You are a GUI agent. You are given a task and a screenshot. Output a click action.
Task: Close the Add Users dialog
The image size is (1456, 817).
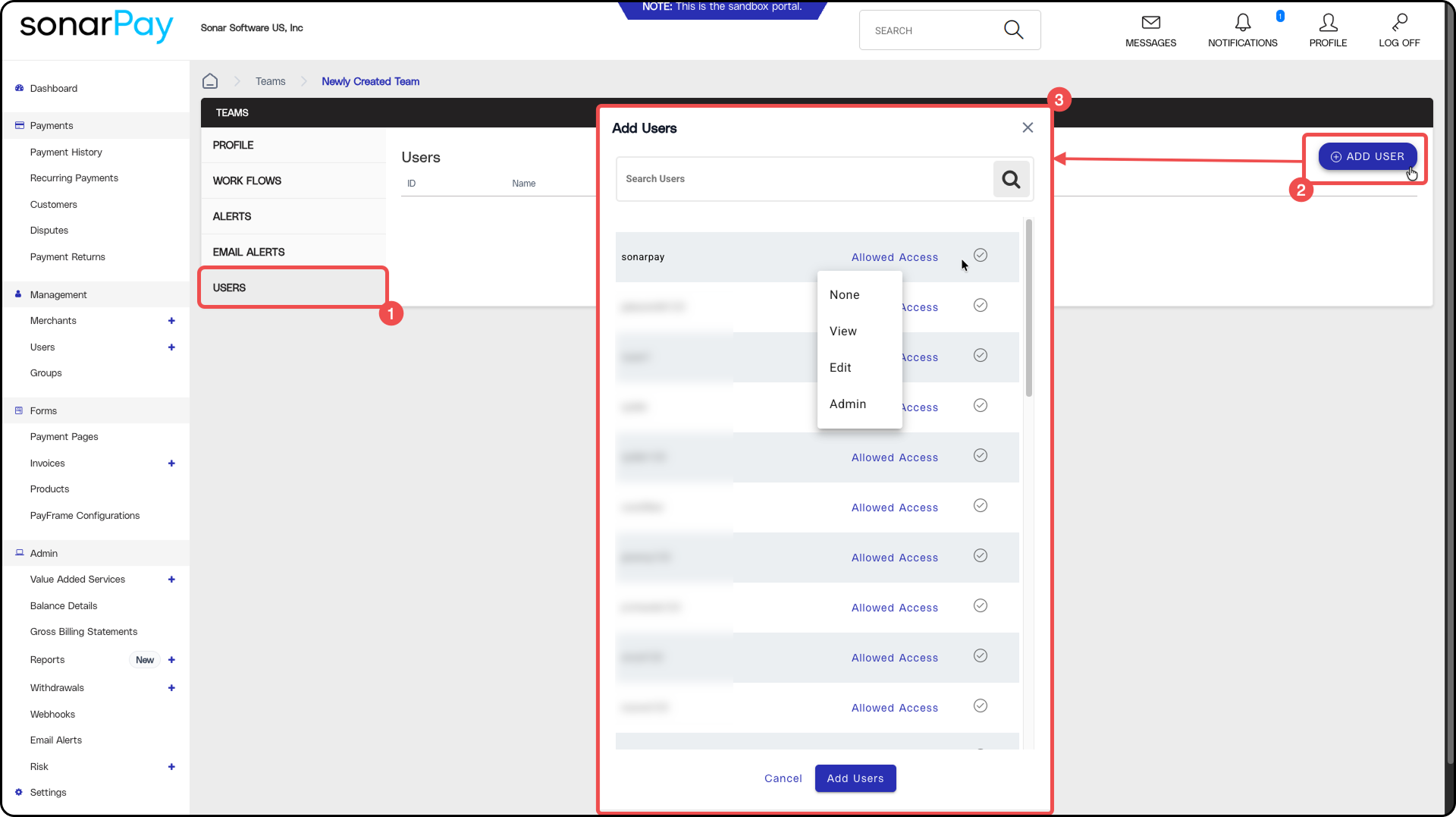pyautogui.click(x=1028, y=127)
